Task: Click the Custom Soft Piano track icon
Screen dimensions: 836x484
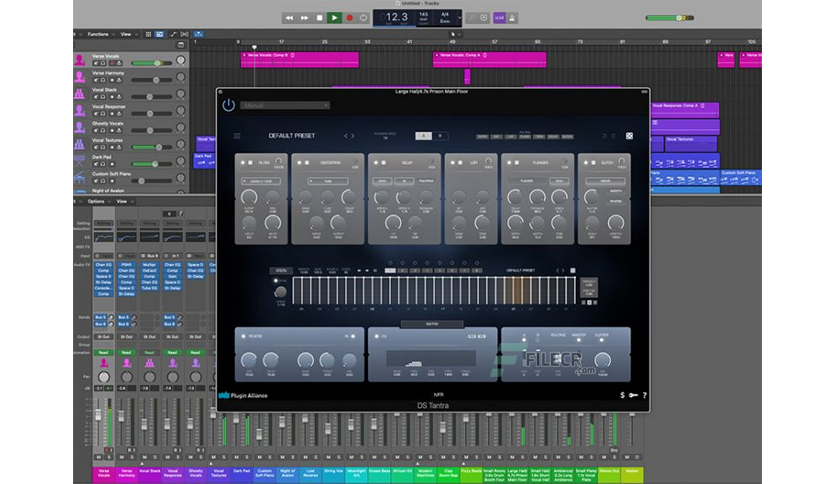Action: click(x=79, y=178)
